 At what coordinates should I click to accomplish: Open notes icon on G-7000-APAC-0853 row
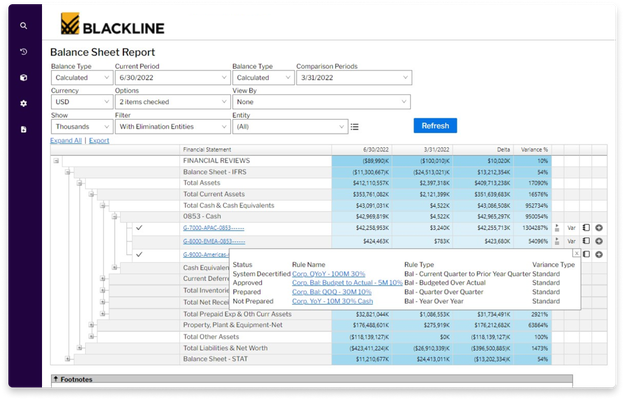click(x=586, y=228)
